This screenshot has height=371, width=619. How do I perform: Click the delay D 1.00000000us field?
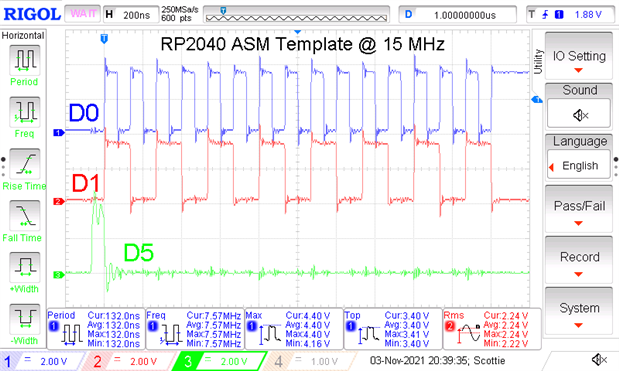(458, 15)
